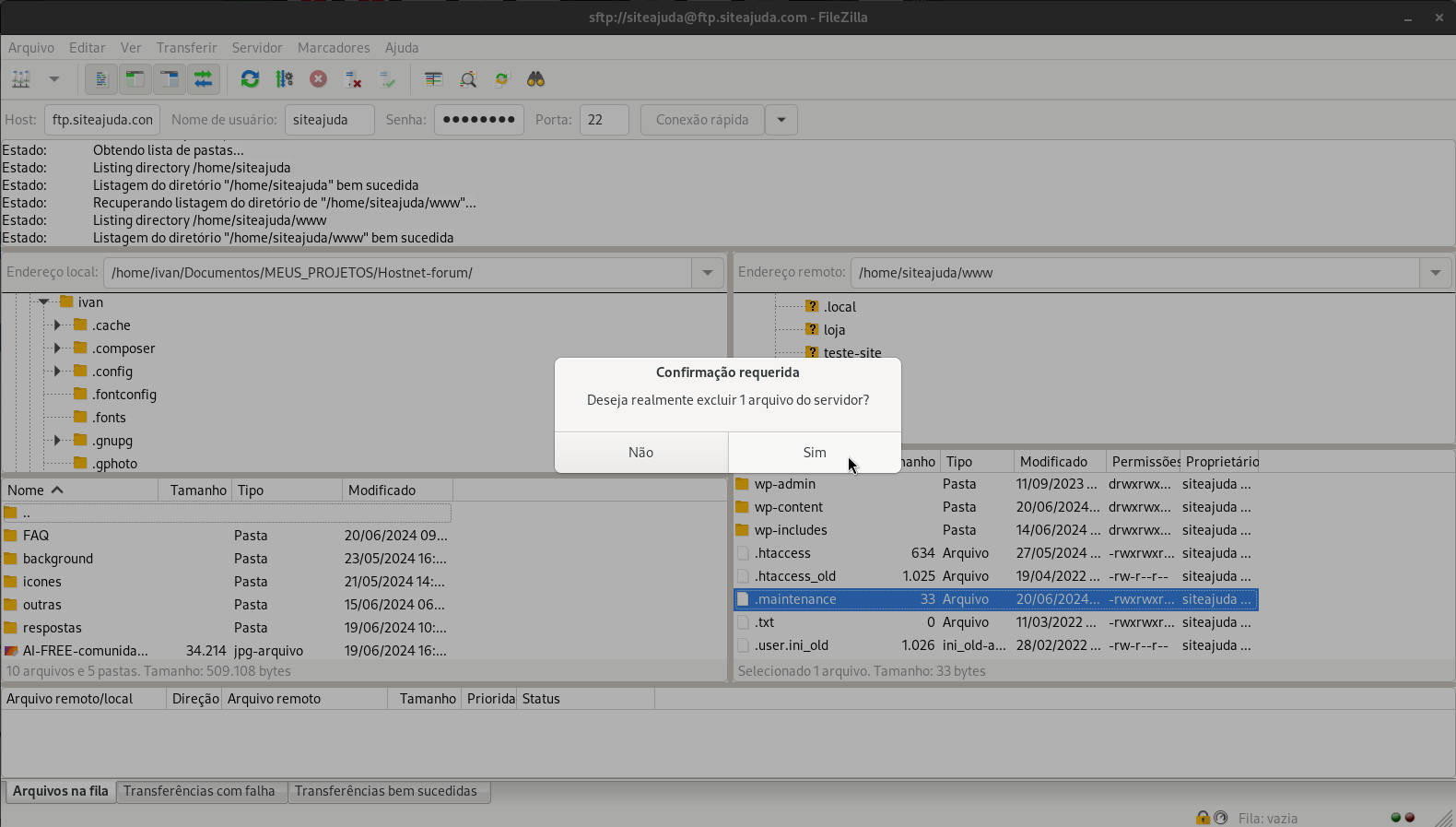The height and width of the screenshot is (827, 1456).
Task: Click the lock encryption status icon
Action: click(1203, 818)
